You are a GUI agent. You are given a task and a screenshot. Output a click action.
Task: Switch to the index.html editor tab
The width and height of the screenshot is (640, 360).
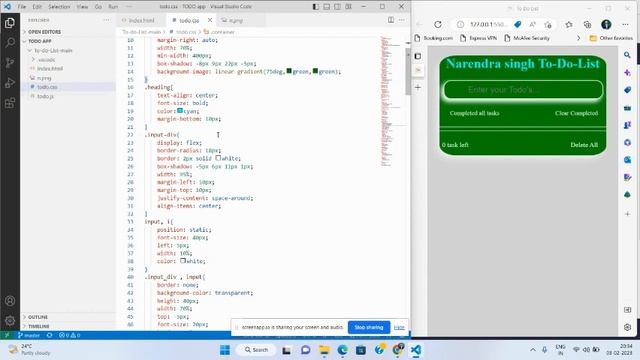click(x=141, y=20)
